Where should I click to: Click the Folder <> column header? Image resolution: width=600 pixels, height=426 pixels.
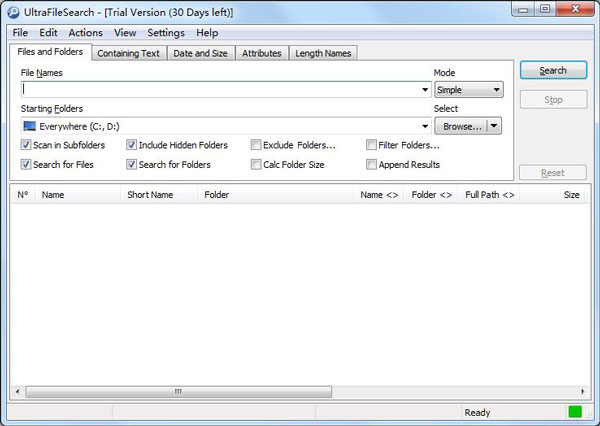430,194
